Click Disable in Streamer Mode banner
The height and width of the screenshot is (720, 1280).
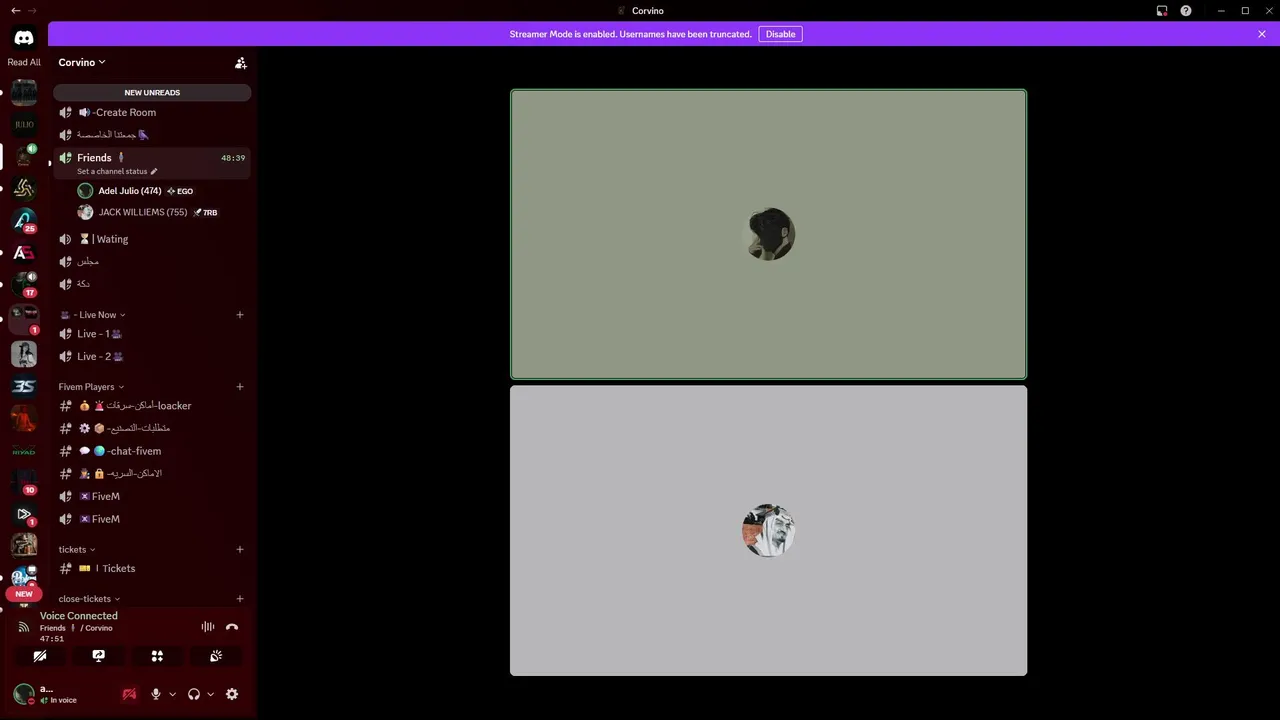point(780,34)
